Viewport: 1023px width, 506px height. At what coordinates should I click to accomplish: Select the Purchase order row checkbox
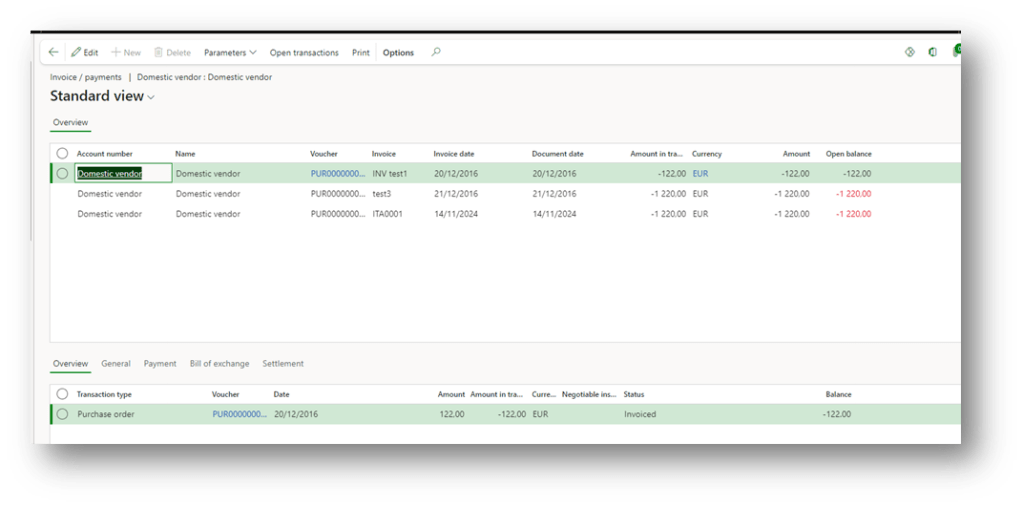[x=62, y=414]
